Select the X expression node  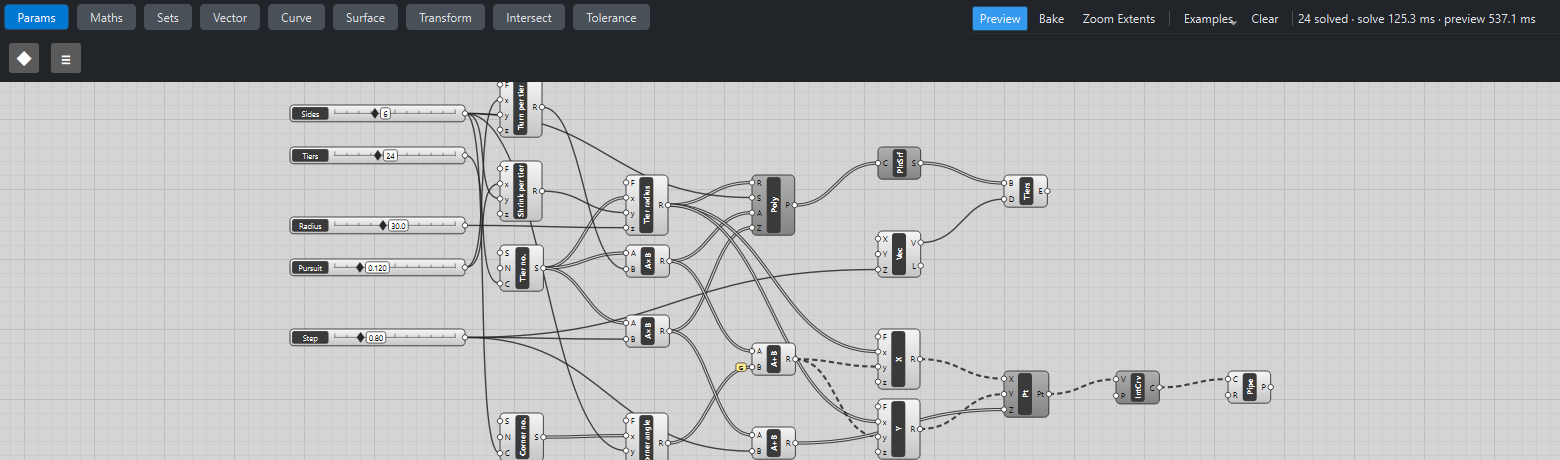pos(899,359)
